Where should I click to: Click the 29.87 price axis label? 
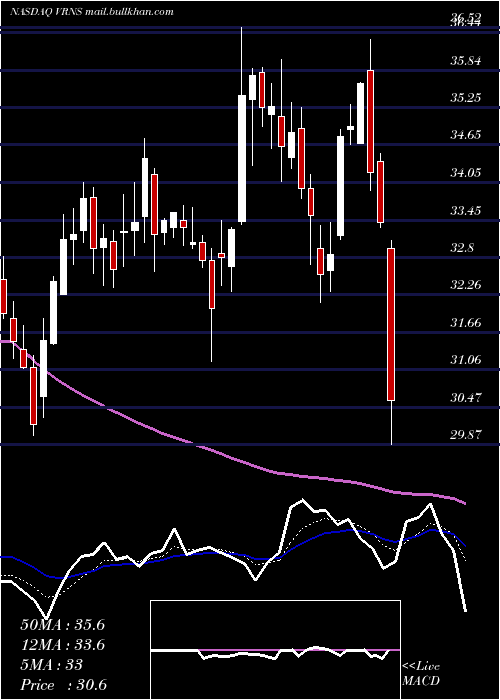[x=466, y=435]
